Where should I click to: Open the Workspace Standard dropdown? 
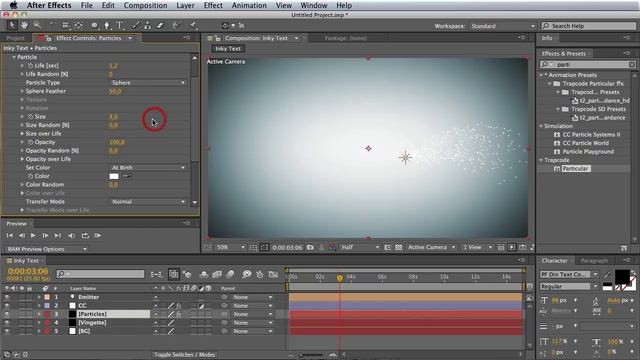pos(502,26)
